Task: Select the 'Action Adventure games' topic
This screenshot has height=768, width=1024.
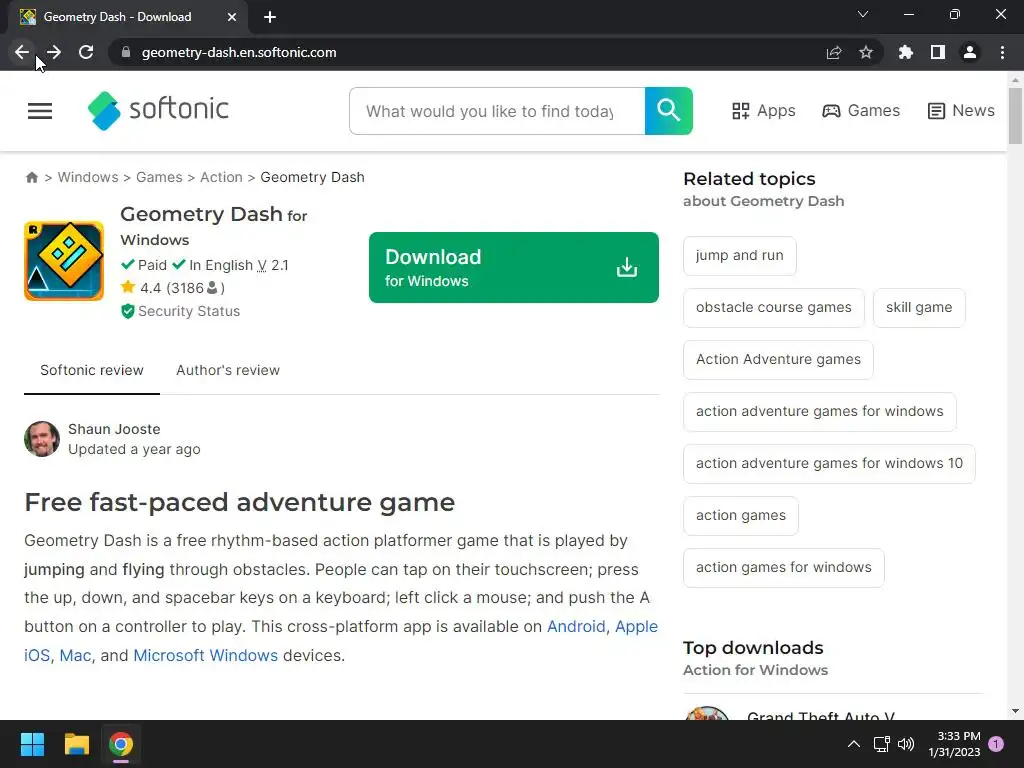Action: 778,359
